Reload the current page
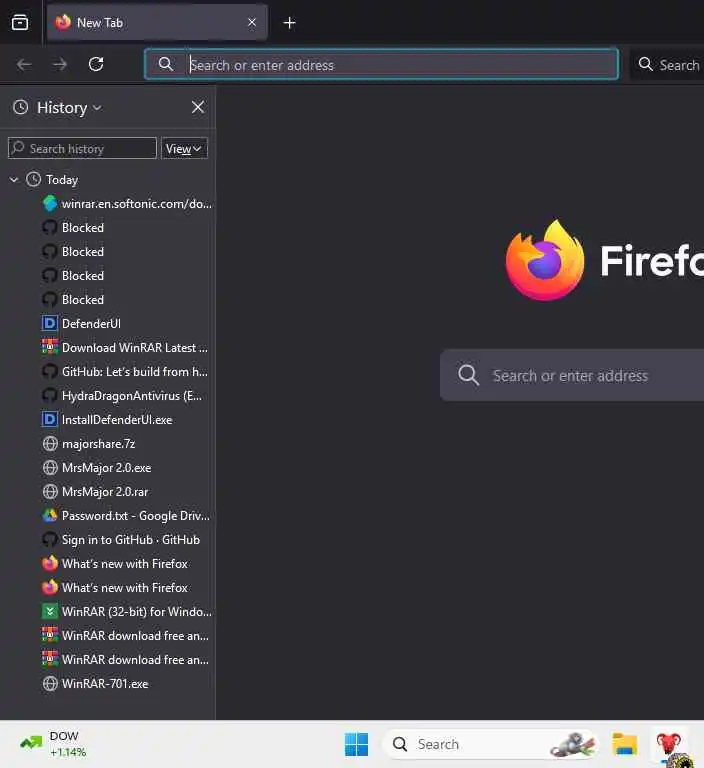Viewport: 704px width, 768px height. [x=96, y=64]
